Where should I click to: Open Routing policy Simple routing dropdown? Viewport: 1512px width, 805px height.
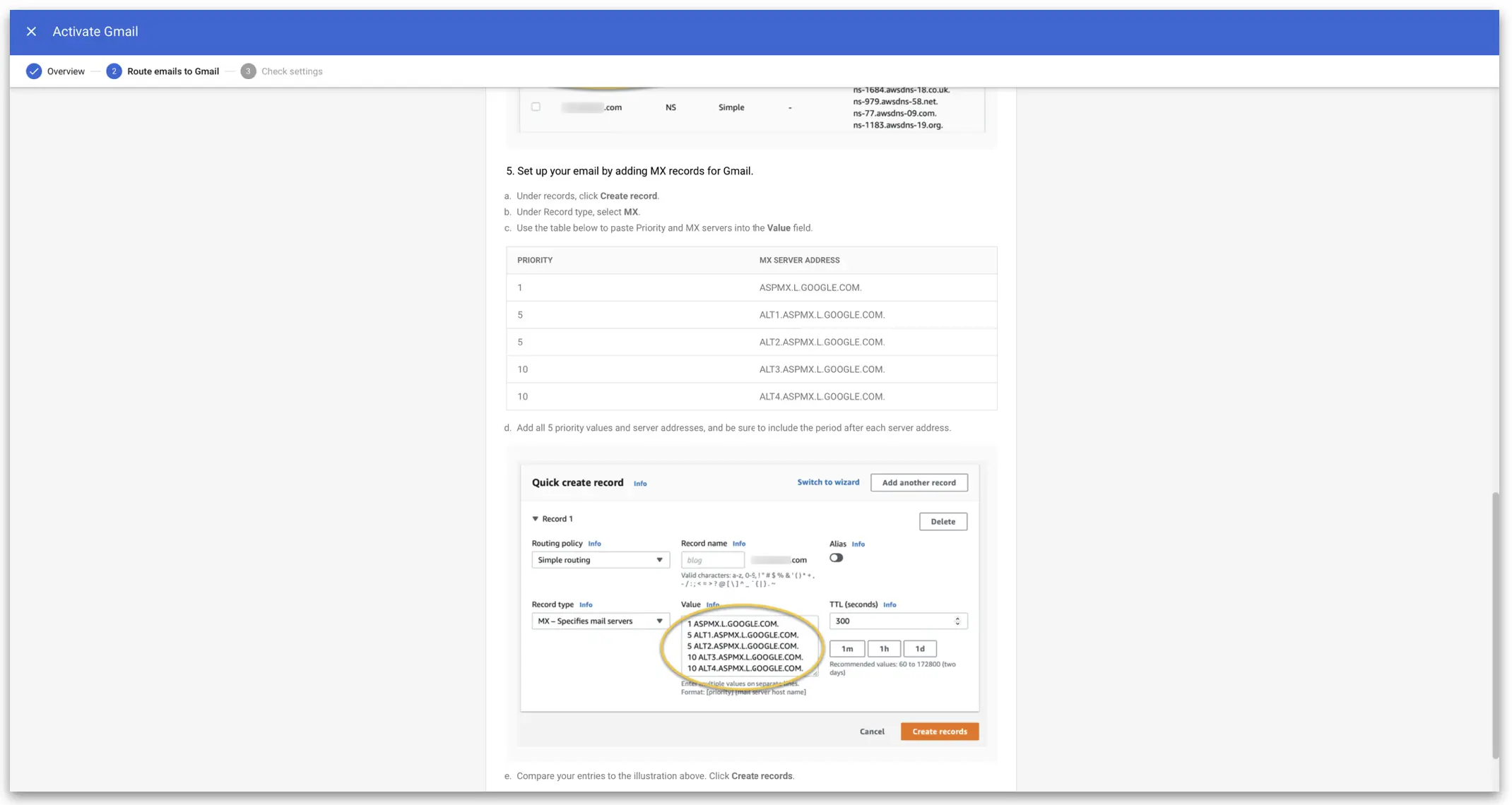click(x=601, y=560)
